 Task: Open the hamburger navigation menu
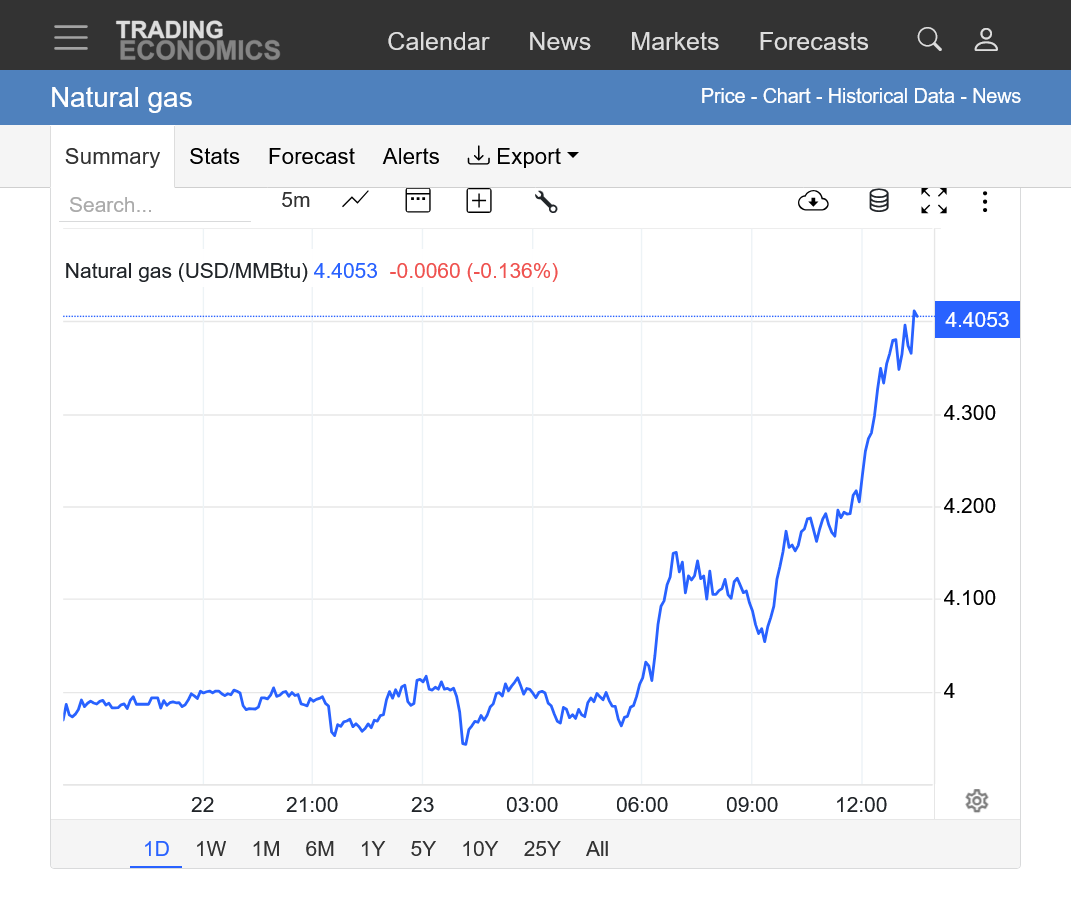pyautogui.click(x=71, y=38)
